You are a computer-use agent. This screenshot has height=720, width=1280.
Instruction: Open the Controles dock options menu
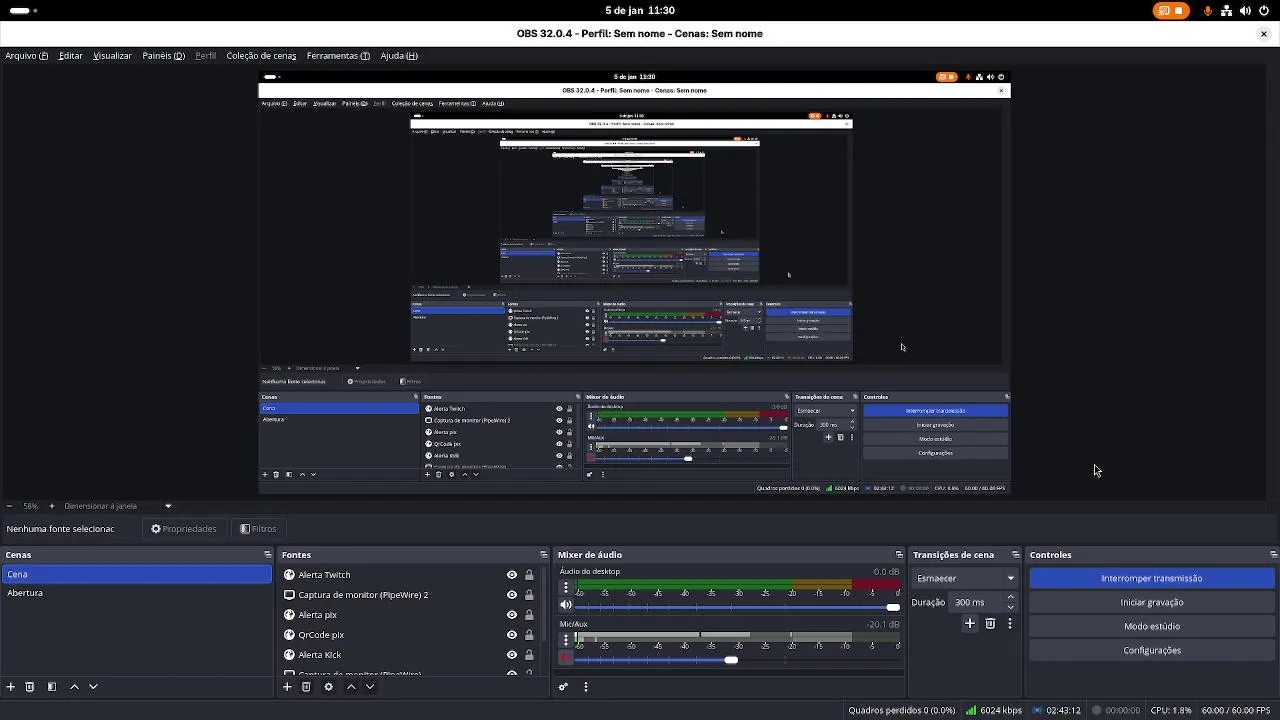point(1273,555)
